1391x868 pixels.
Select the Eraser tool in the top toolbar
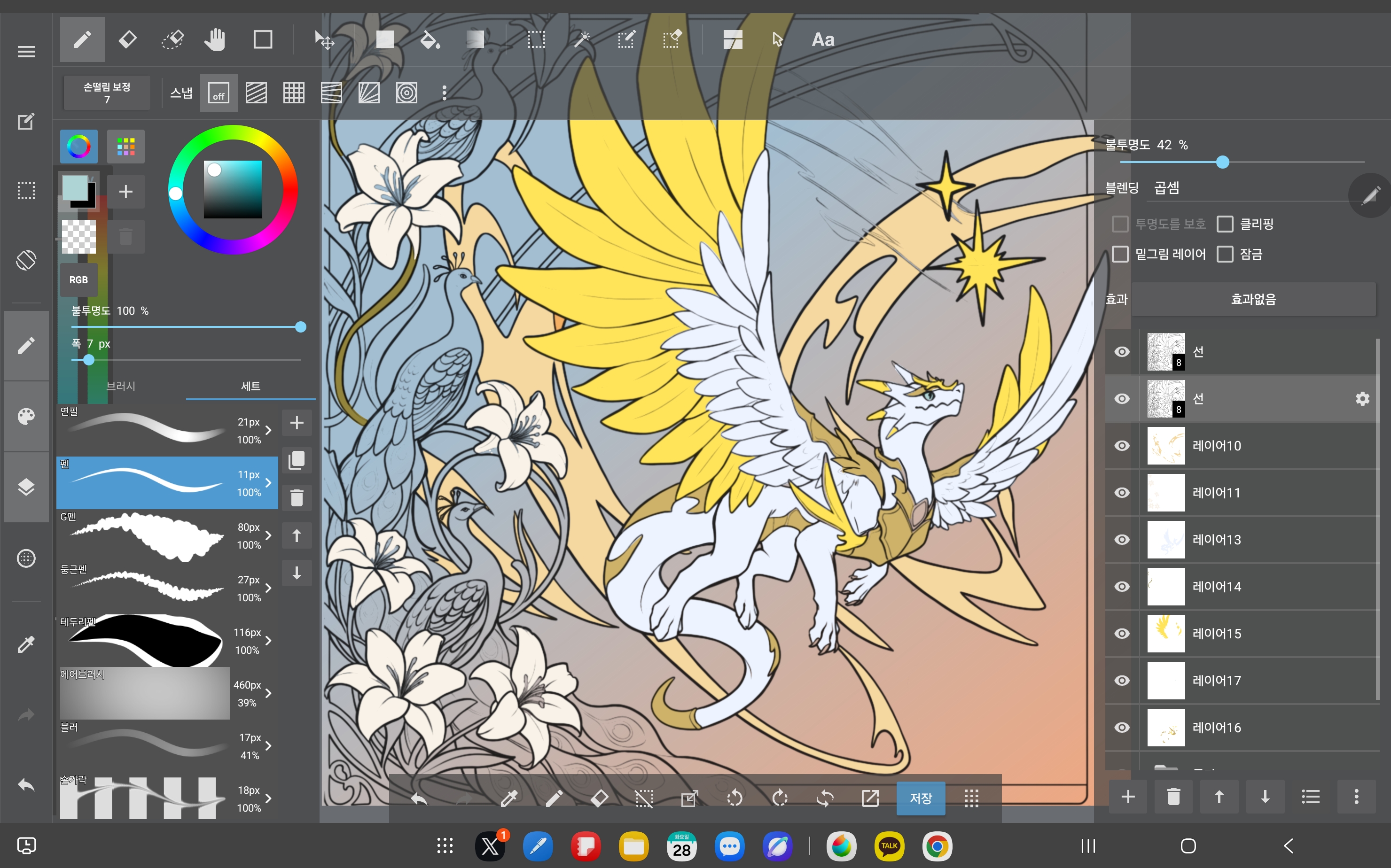click(x=127, y=39)
